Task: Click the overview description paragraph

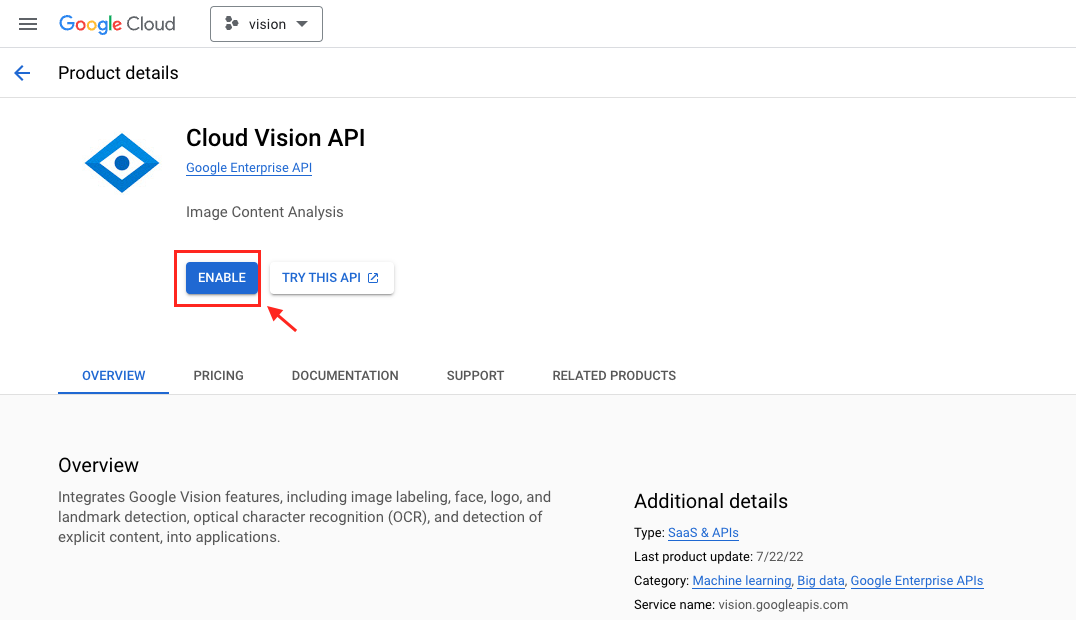Action: pyautogui.click(x=305, y=517)
